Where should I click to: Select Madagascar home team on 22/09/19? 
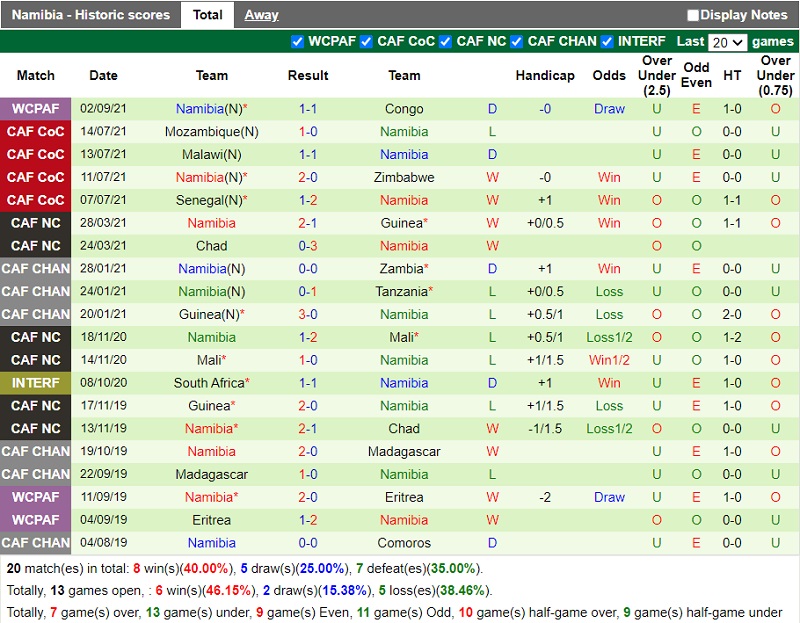click(x=211, y=474)
